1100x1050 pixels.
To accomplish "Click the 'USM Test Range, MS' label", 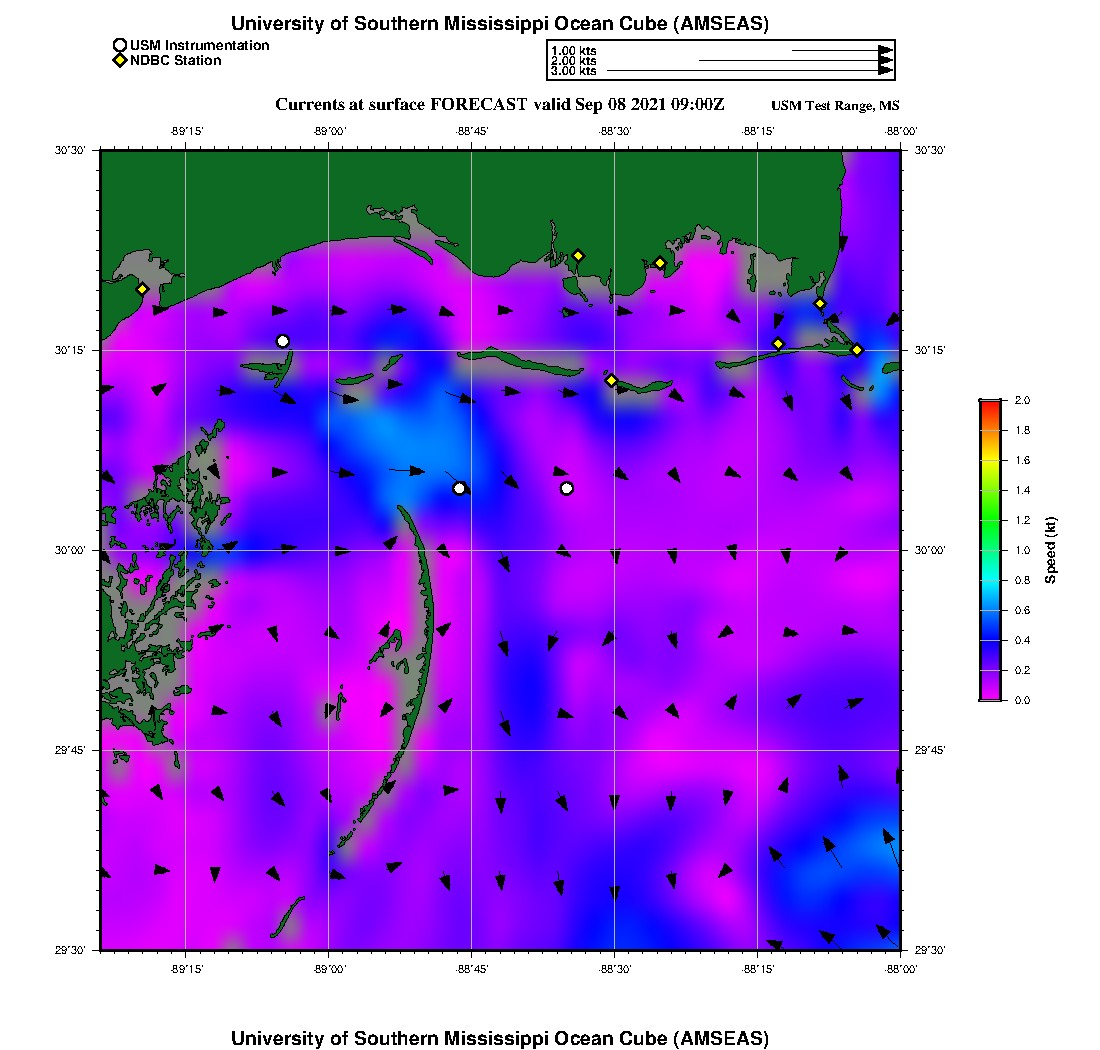I will click(x=835, y=106).
